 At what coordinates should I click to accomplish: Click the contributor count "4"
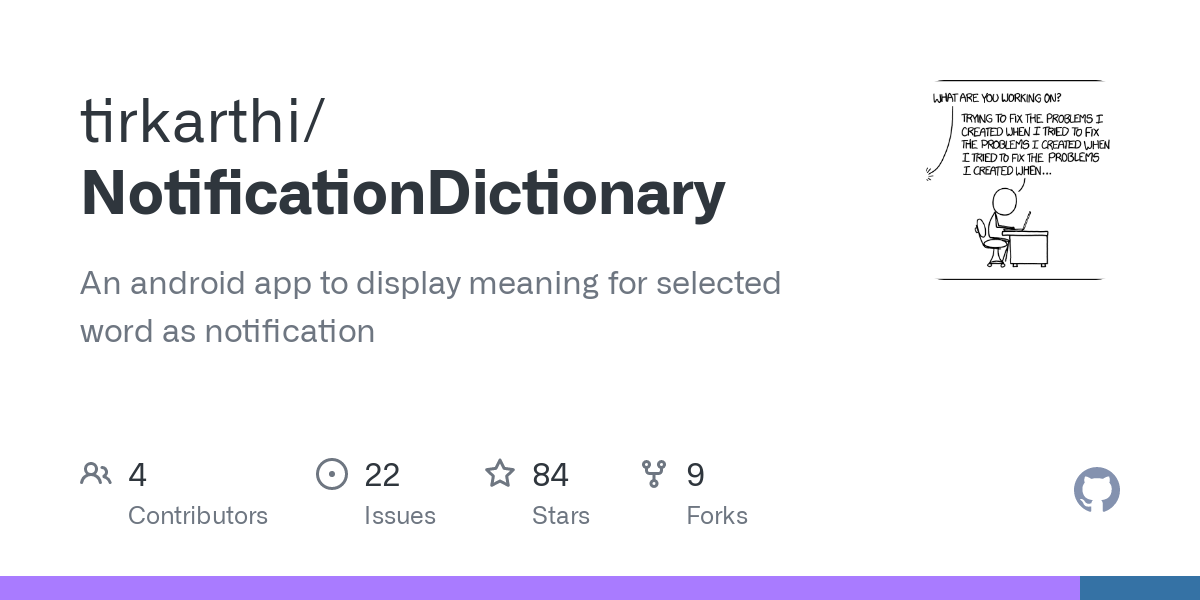coord(138,474)
